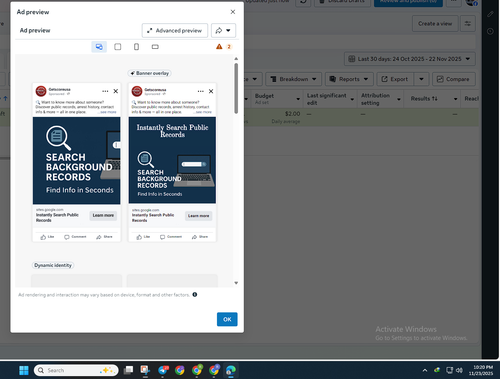Open the view settings sliders icon
This screenshot has height=379, width=500.
pos(468,24)
